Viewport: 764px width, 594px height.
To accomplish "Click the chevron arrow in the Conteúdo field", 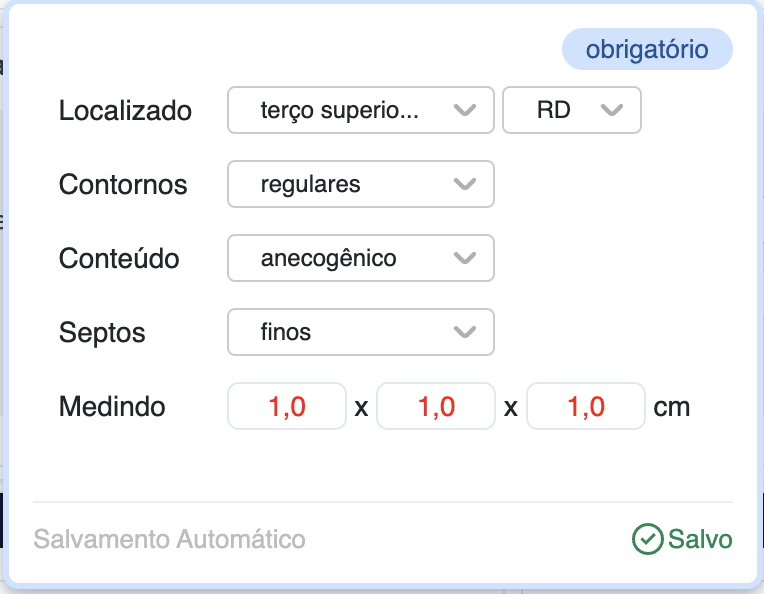I will pyautogui.click(x=464, y=258).
